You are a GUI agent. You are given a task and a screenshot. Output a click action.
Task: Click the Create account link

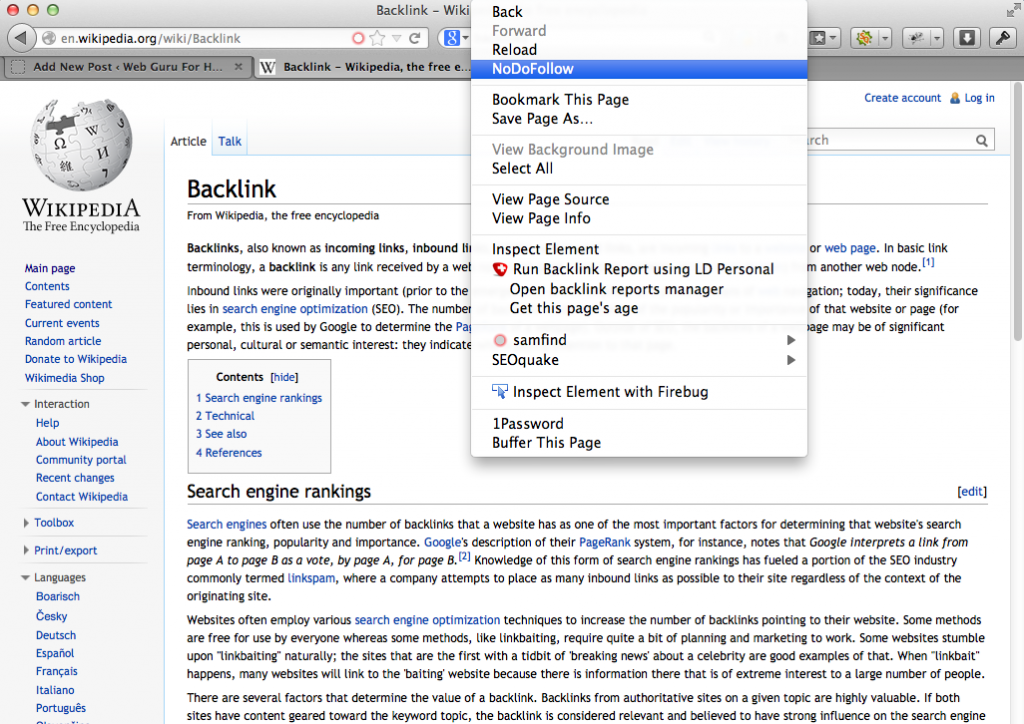pyautogui.click(x=903, y=98)
